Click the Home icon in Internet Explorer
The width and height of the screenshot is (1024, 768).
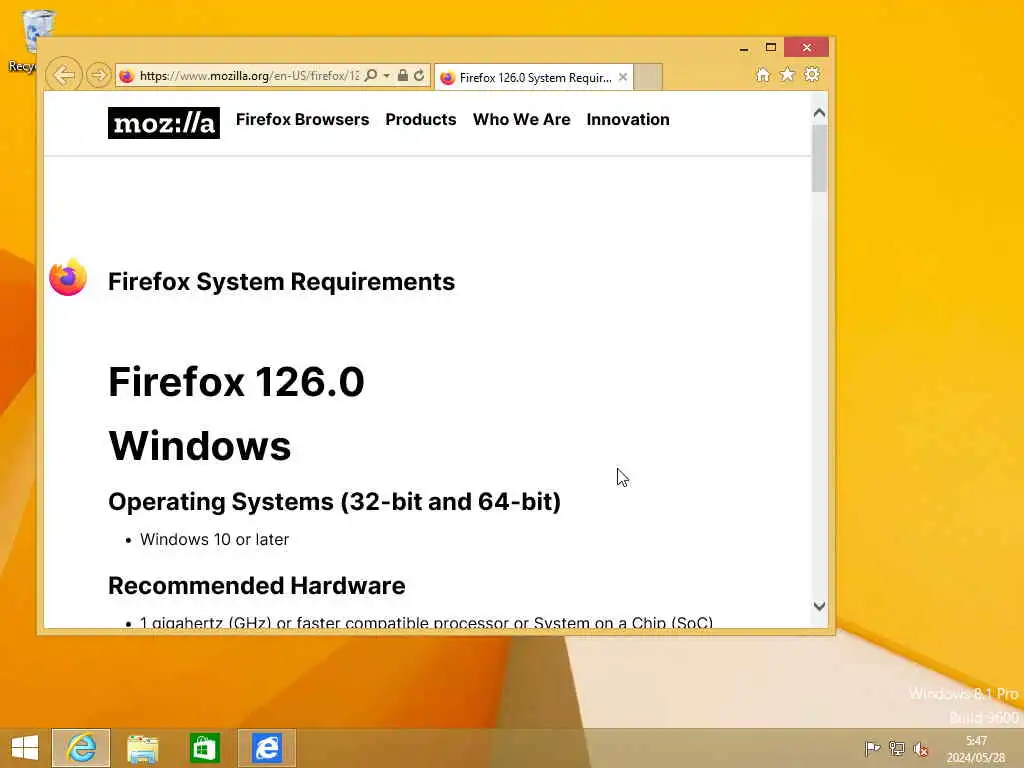click(763, 75)
